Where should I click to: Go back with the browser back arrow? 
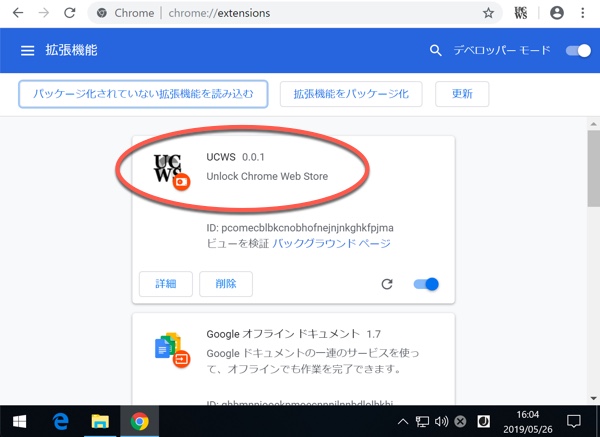(x=18, y=13)
